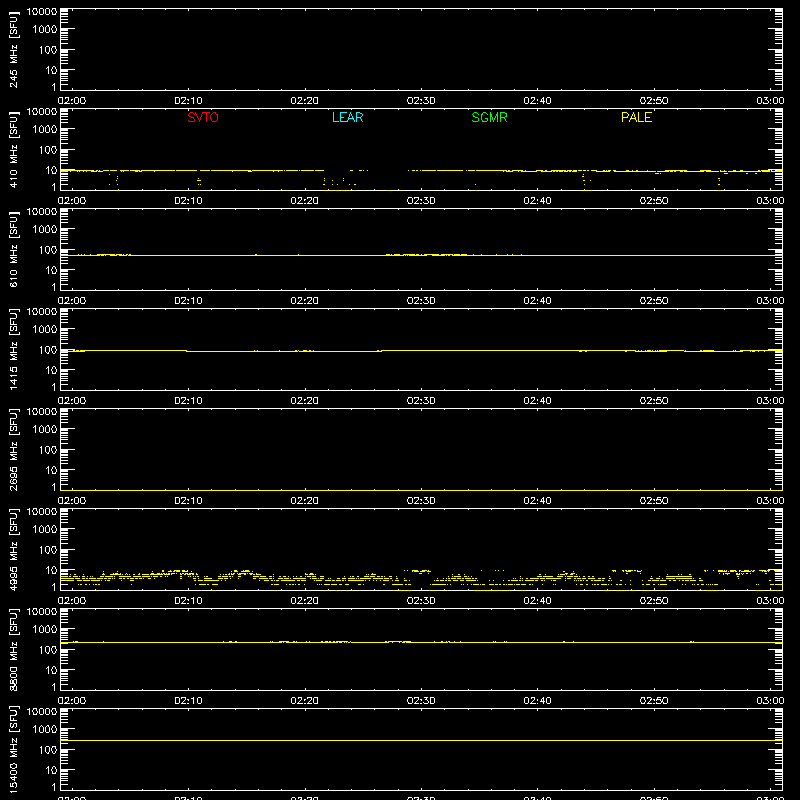
Task: Click 02:20 time label below 4995 MHz panel
Action: (305, 601)
